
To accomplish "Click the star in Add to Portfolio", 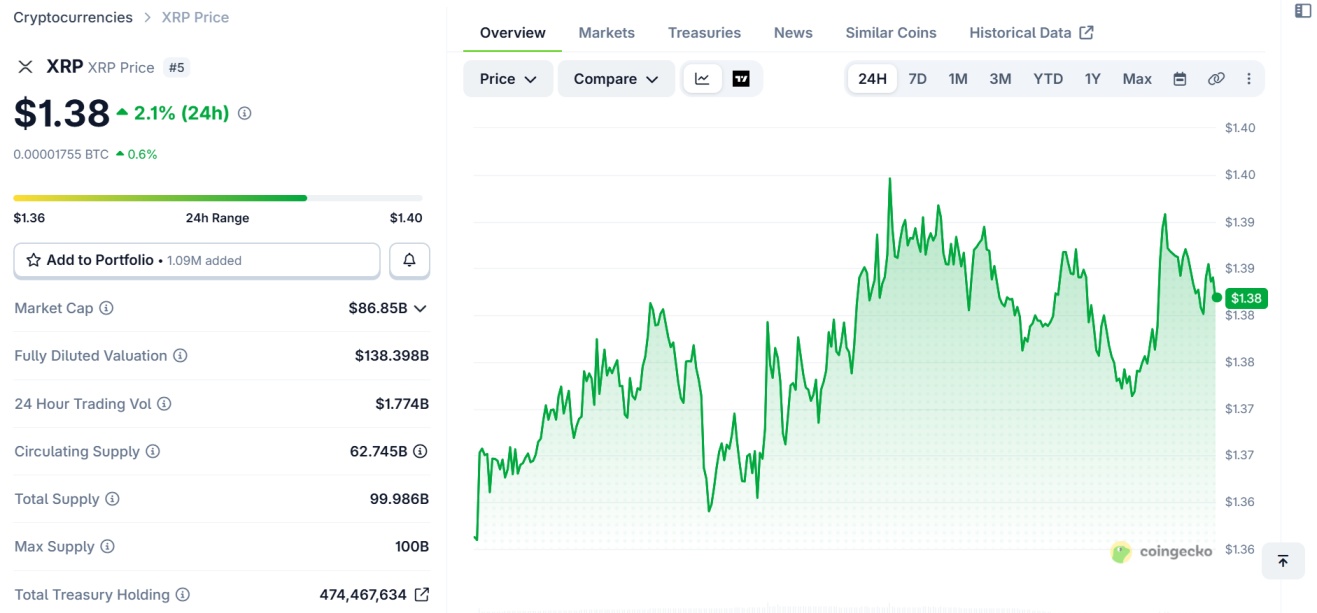I will point(33,260).
